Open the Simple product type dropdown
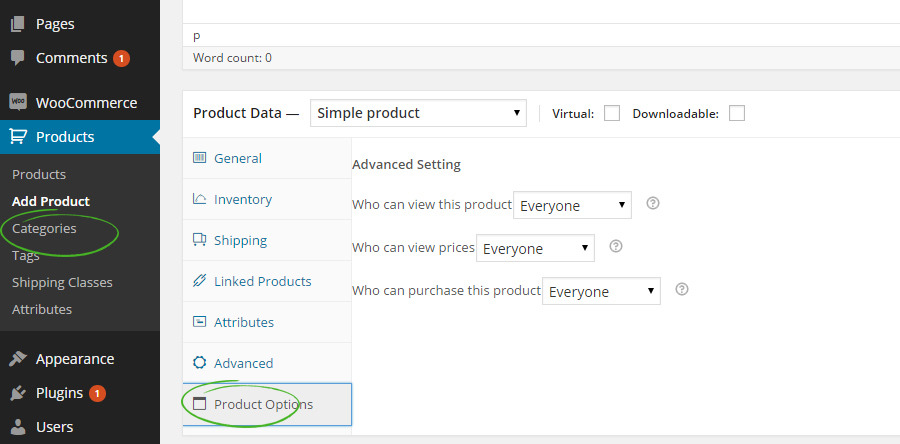 [x=418, y=113]
